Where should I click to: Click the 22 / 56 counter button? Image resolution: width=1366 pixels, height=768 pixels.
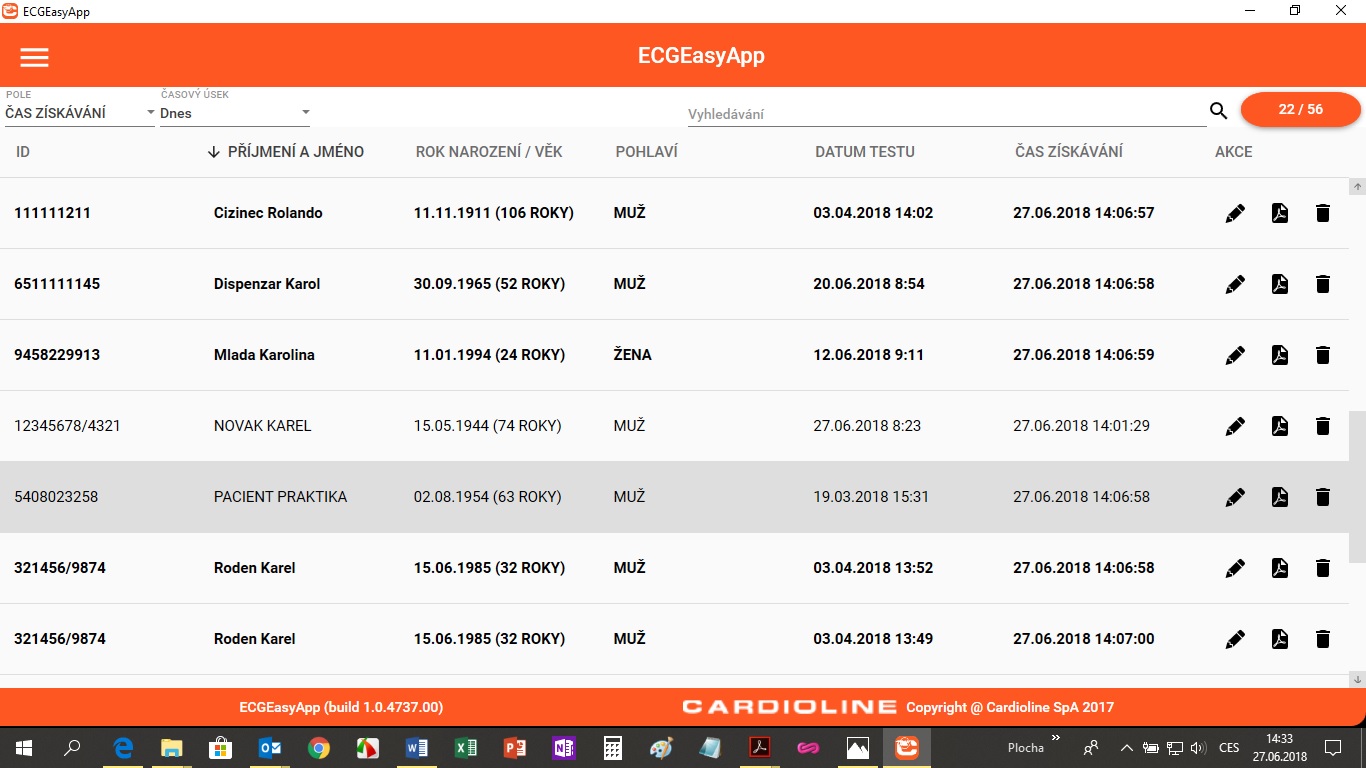(1300, 109)
